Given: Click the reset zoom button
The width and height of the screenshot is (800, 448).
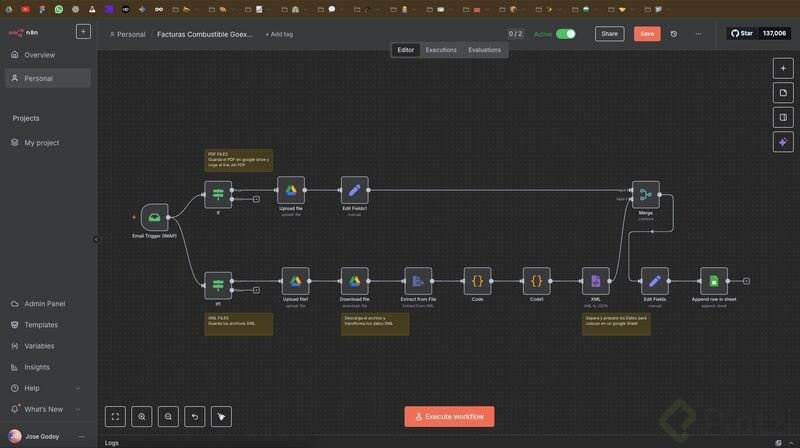Looking at the screenshot, I should pyautogui.click(x=195, y=417).
